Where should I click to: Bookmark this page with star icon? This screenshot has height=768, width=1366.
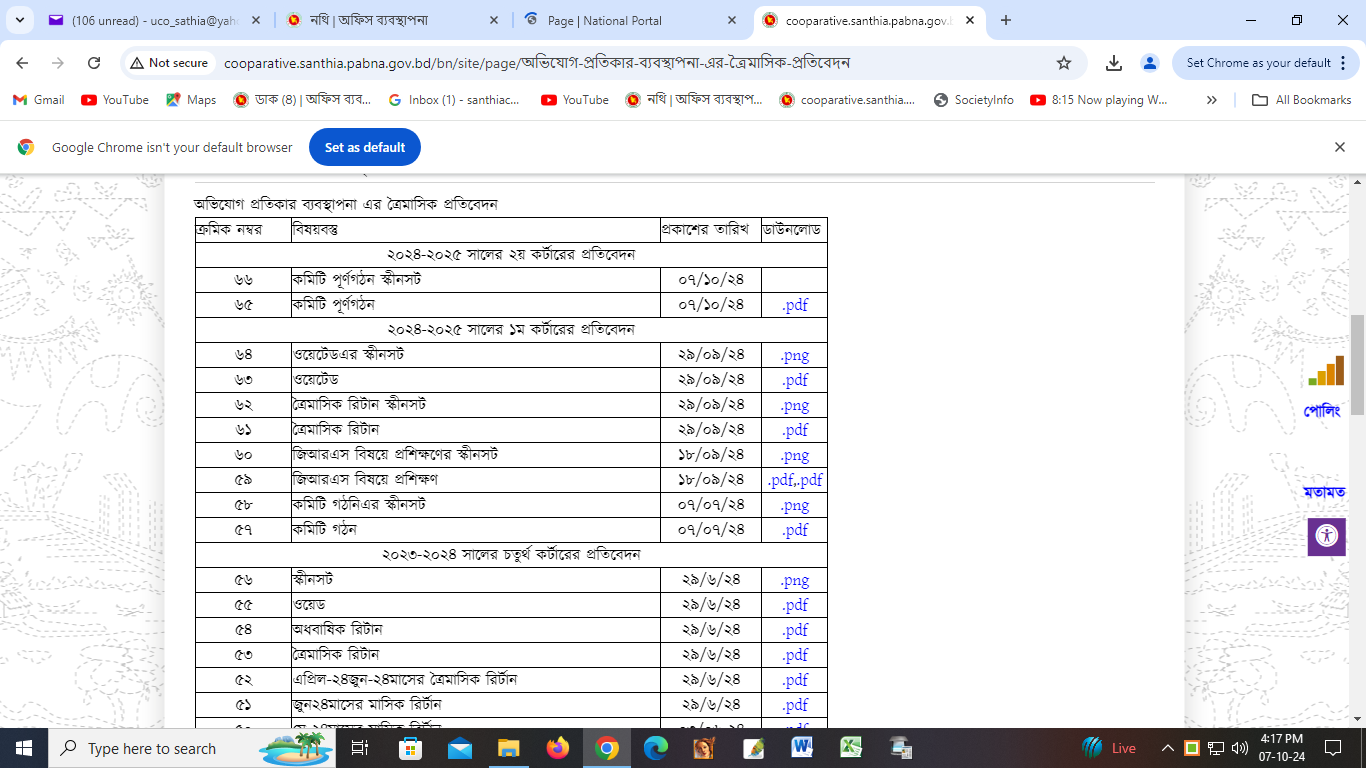[1064, 63]
